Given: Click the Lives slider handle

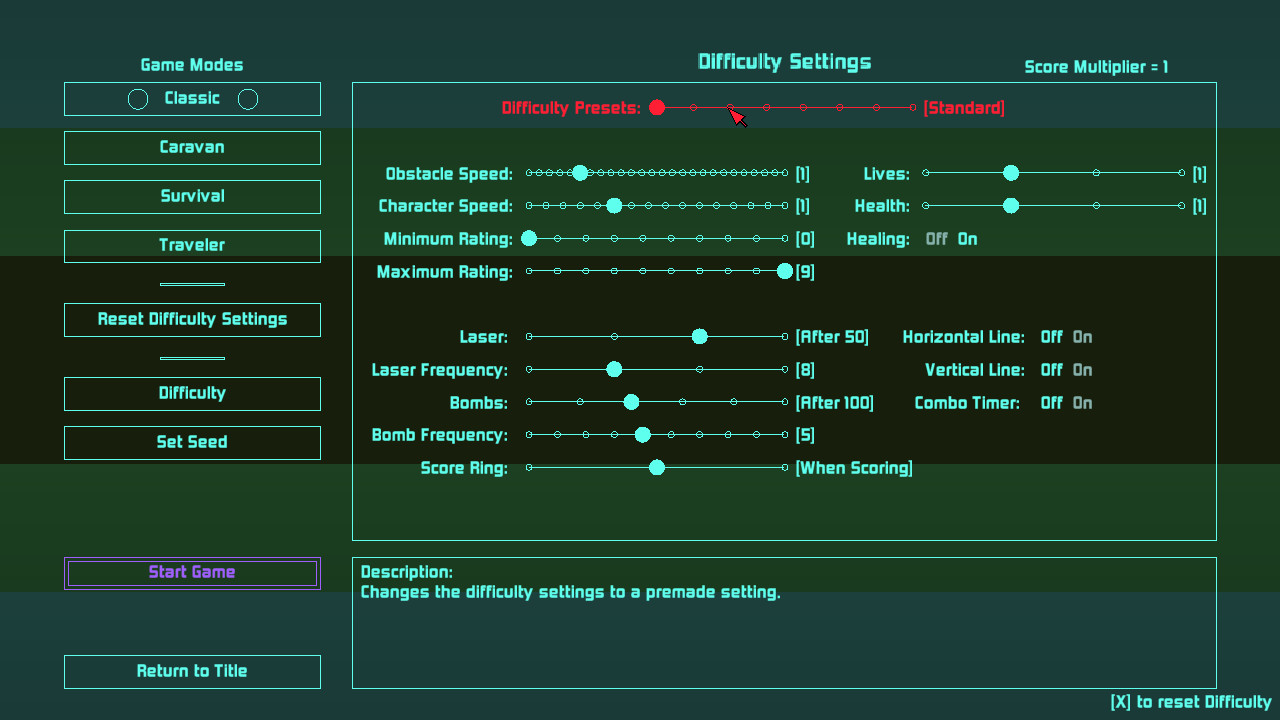Looking at the screenshot, I should point(1011,174).
